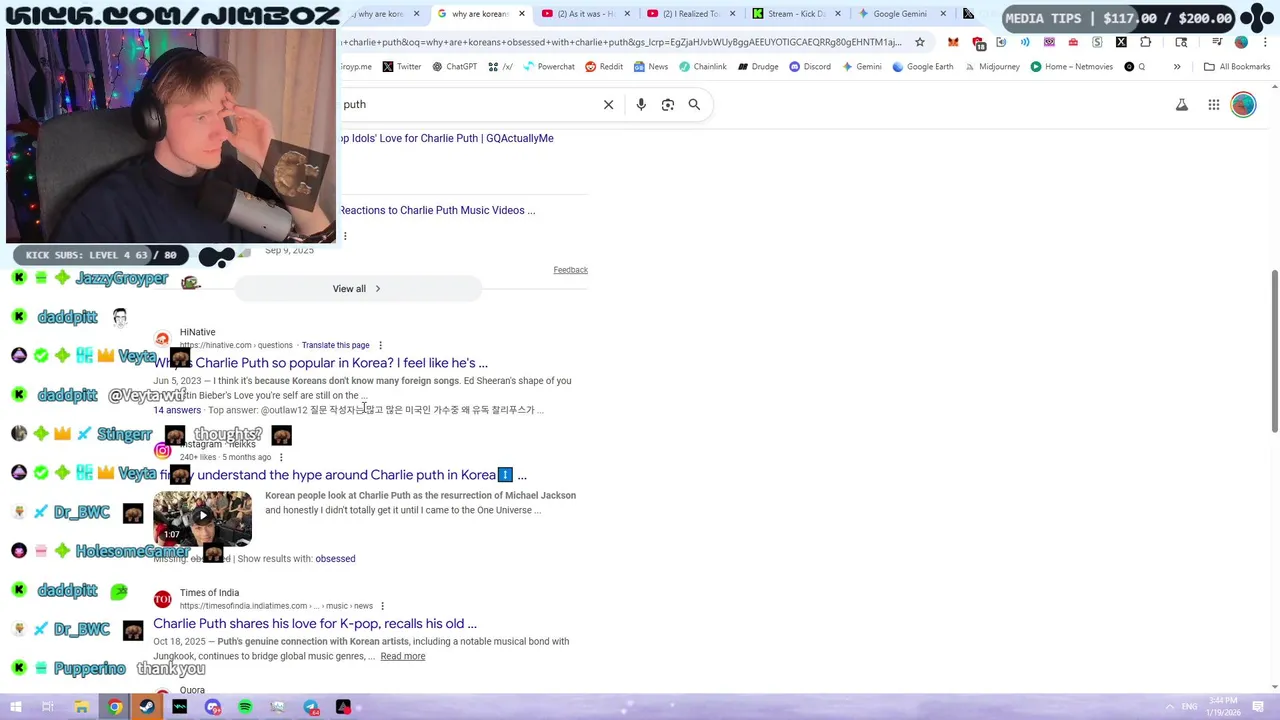Open Home – Netmovies bookmark
This screenshot has width=1280, height=720.
click(x=1071, y=67)
